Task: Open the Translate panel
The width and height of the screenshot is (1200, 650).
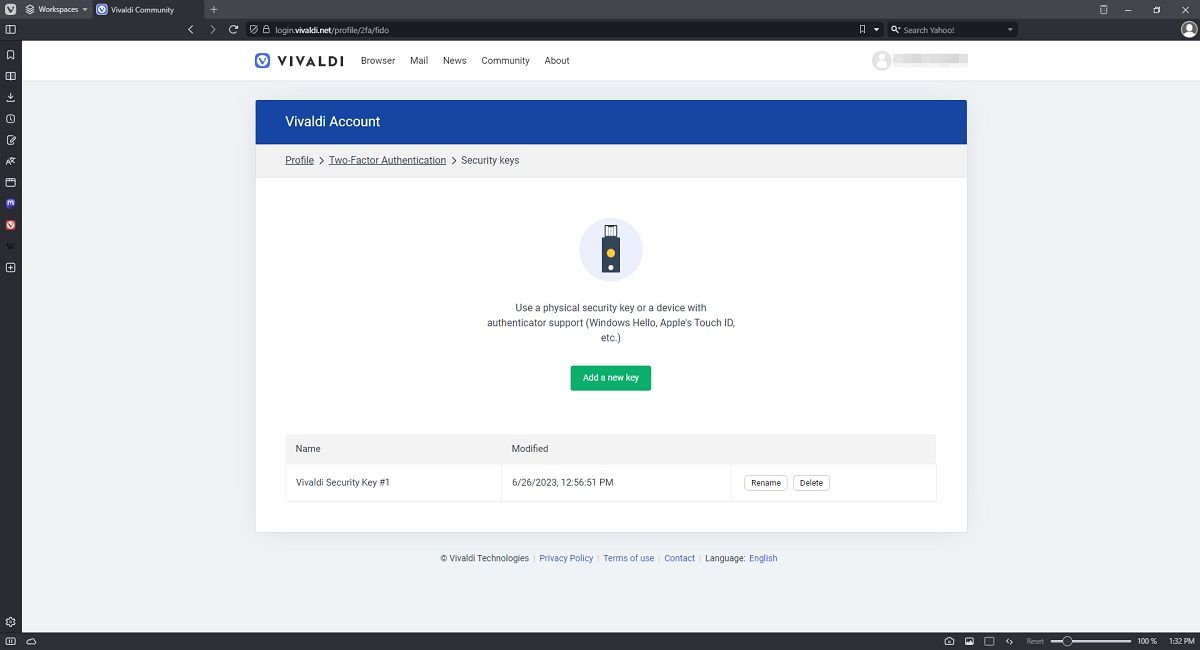Action: (x=10, y=161)
